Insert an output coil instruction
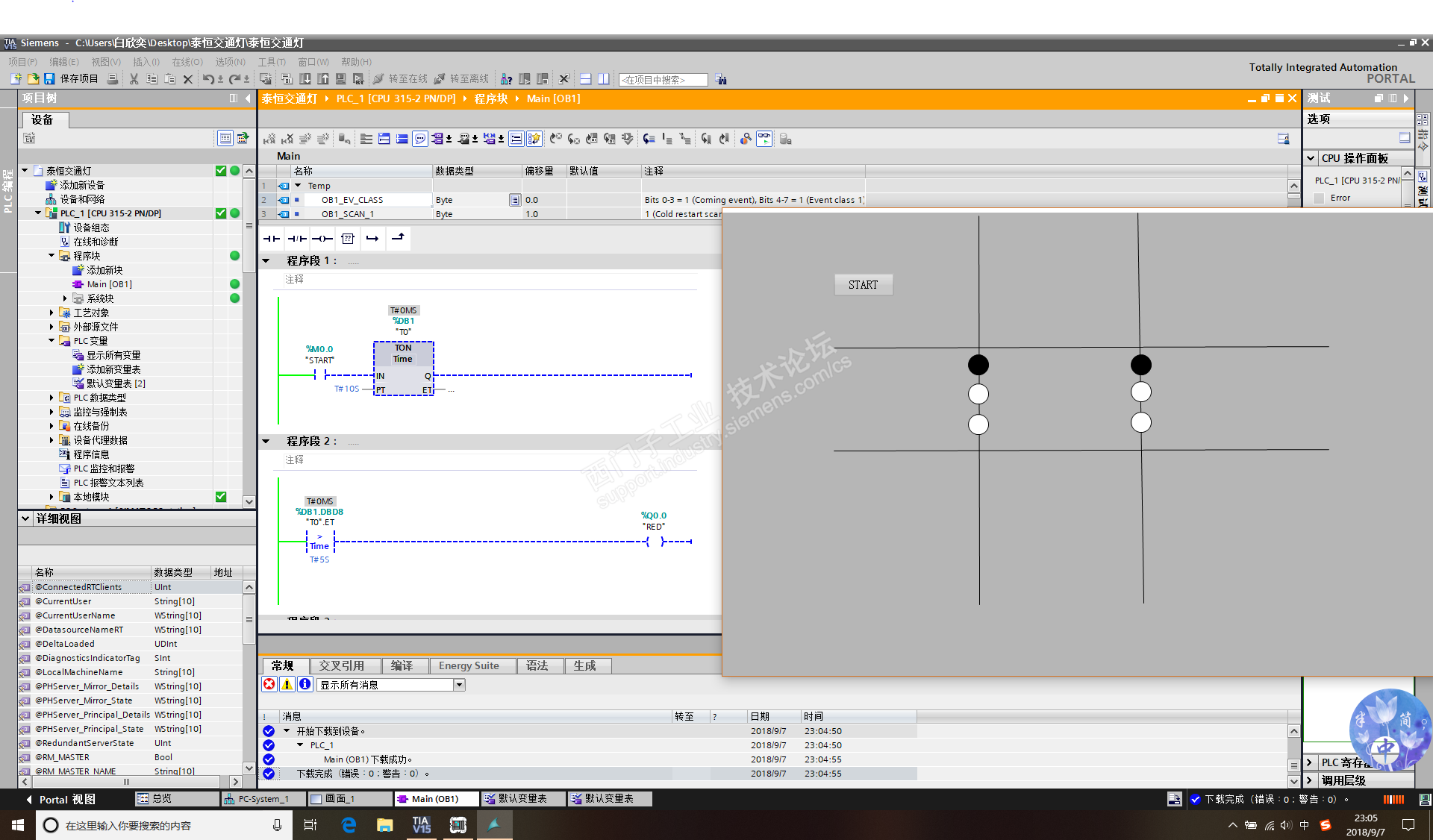 point(322,239)
